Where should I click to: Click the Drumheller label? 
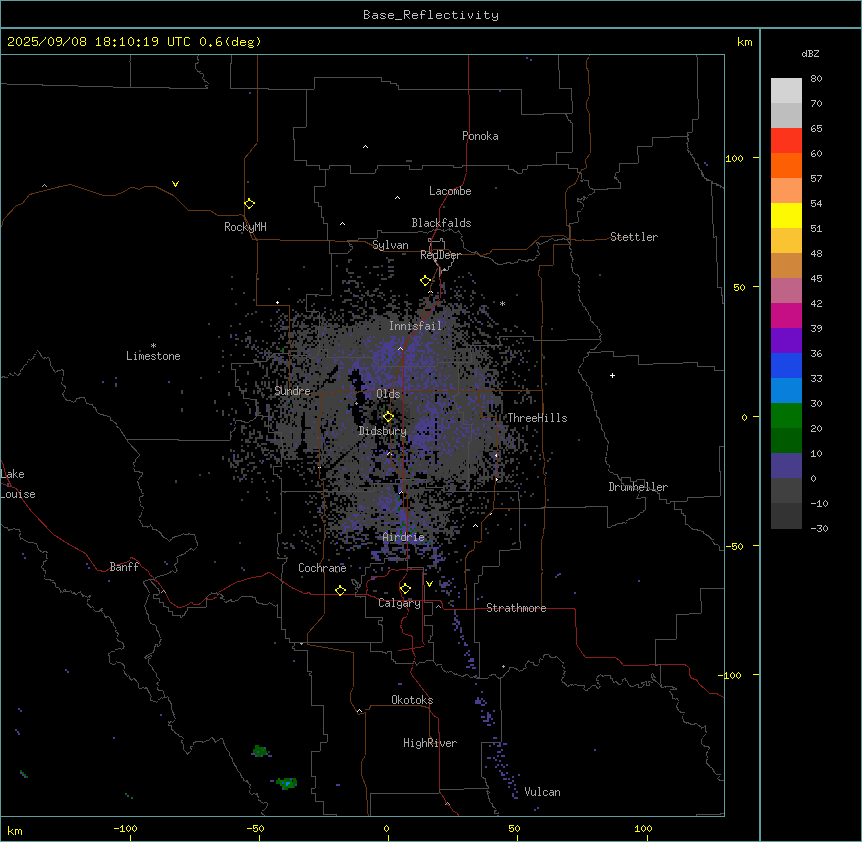pyautogui.click(x=638, y=487)
